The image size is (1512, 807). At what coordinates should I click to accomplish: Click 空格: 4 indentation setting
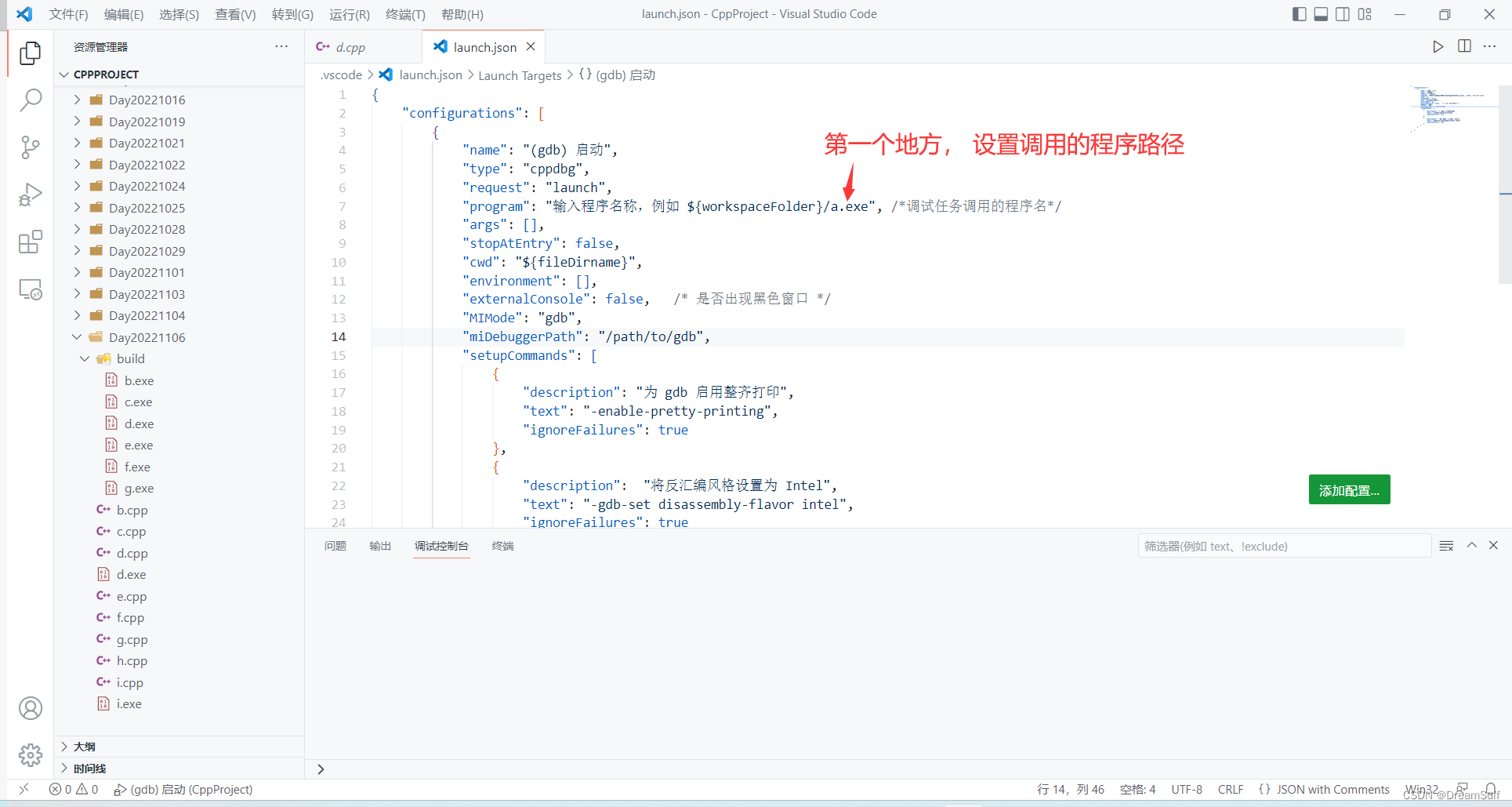(x=1137, y=790)
